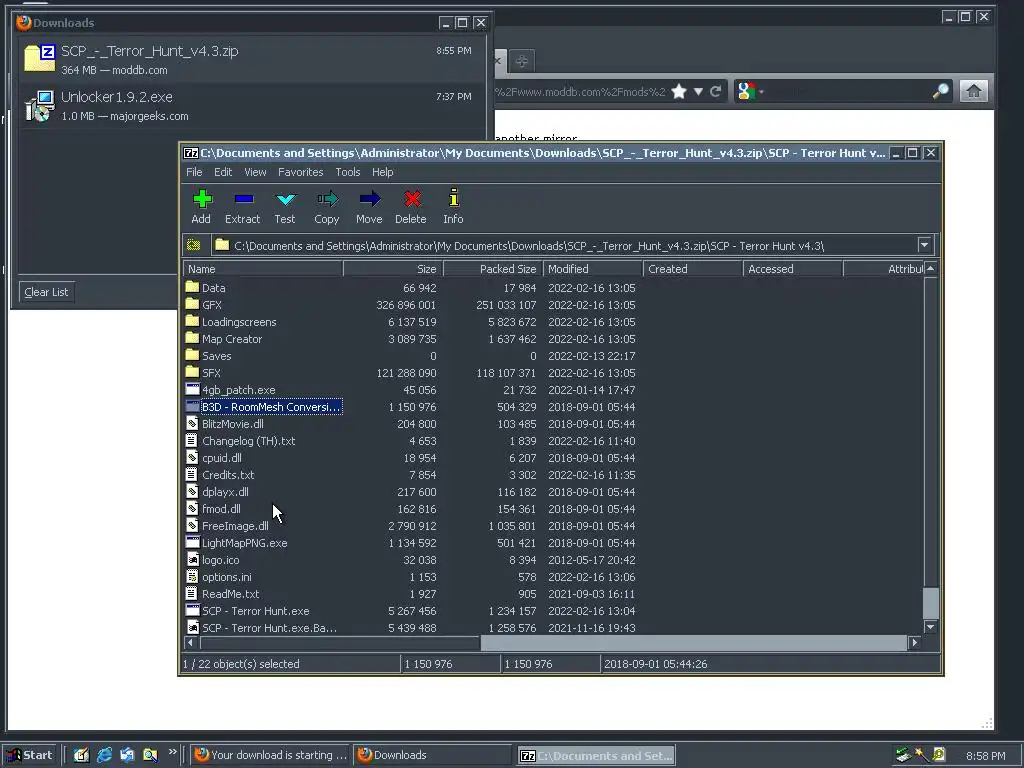
Task: Click the Firefox home button
Action: 973,91
